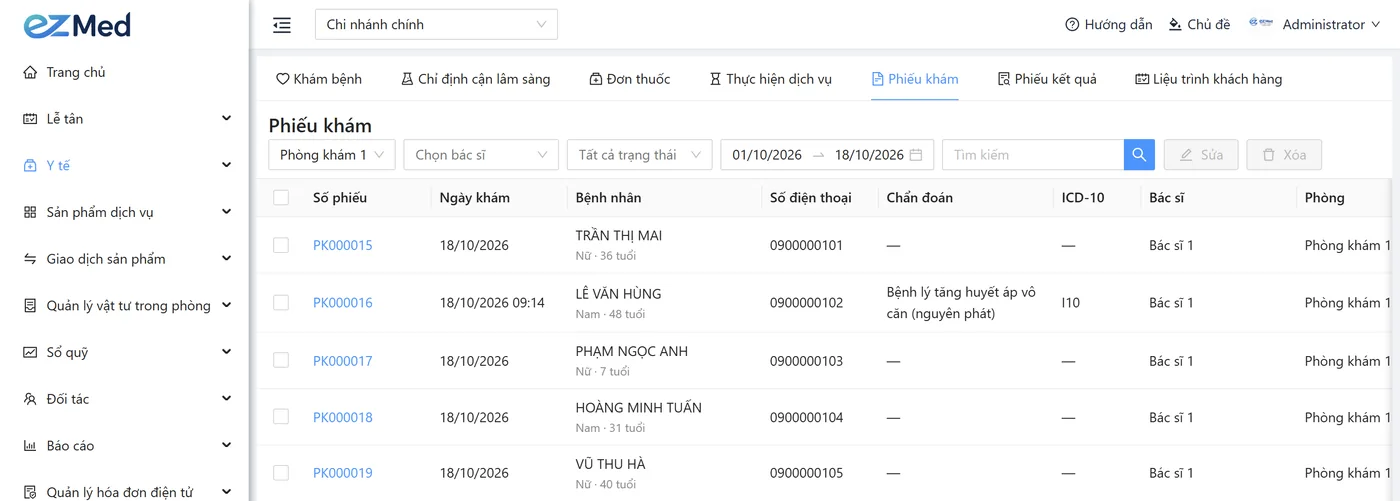Check the row checkbox for PK000016
1400x501 pixels.
tap(281, 302)
